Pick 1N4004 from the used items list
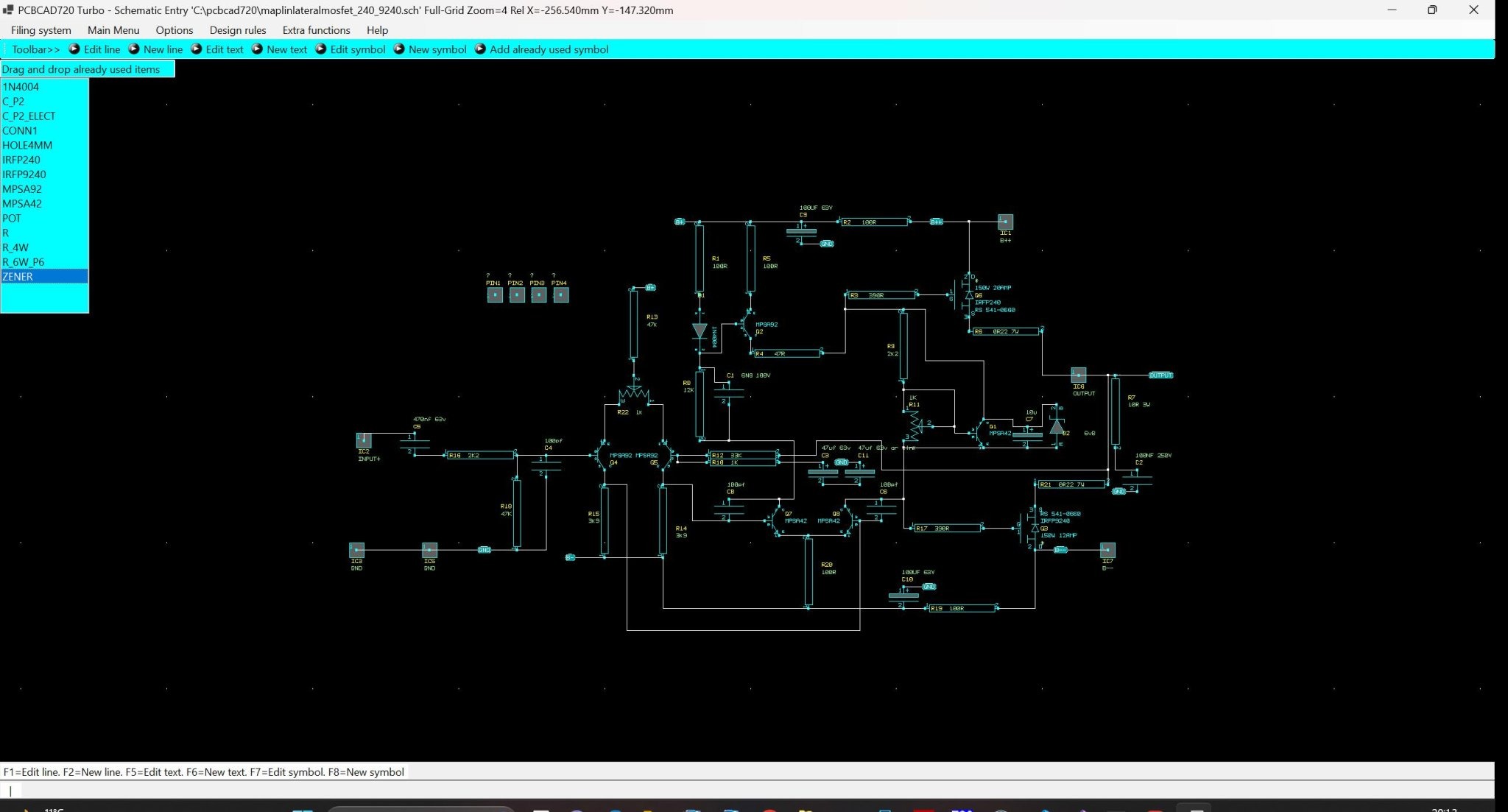 point(44,87)
